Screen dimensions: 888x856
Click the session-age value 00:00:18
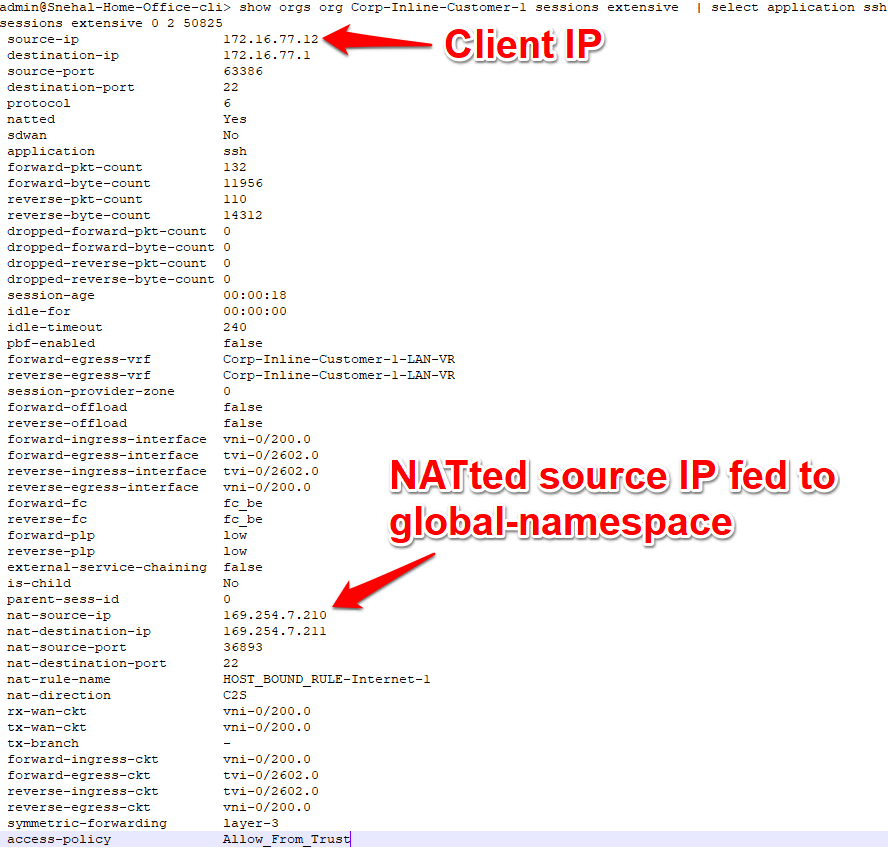pyautogui.click(x=255, y=295)
